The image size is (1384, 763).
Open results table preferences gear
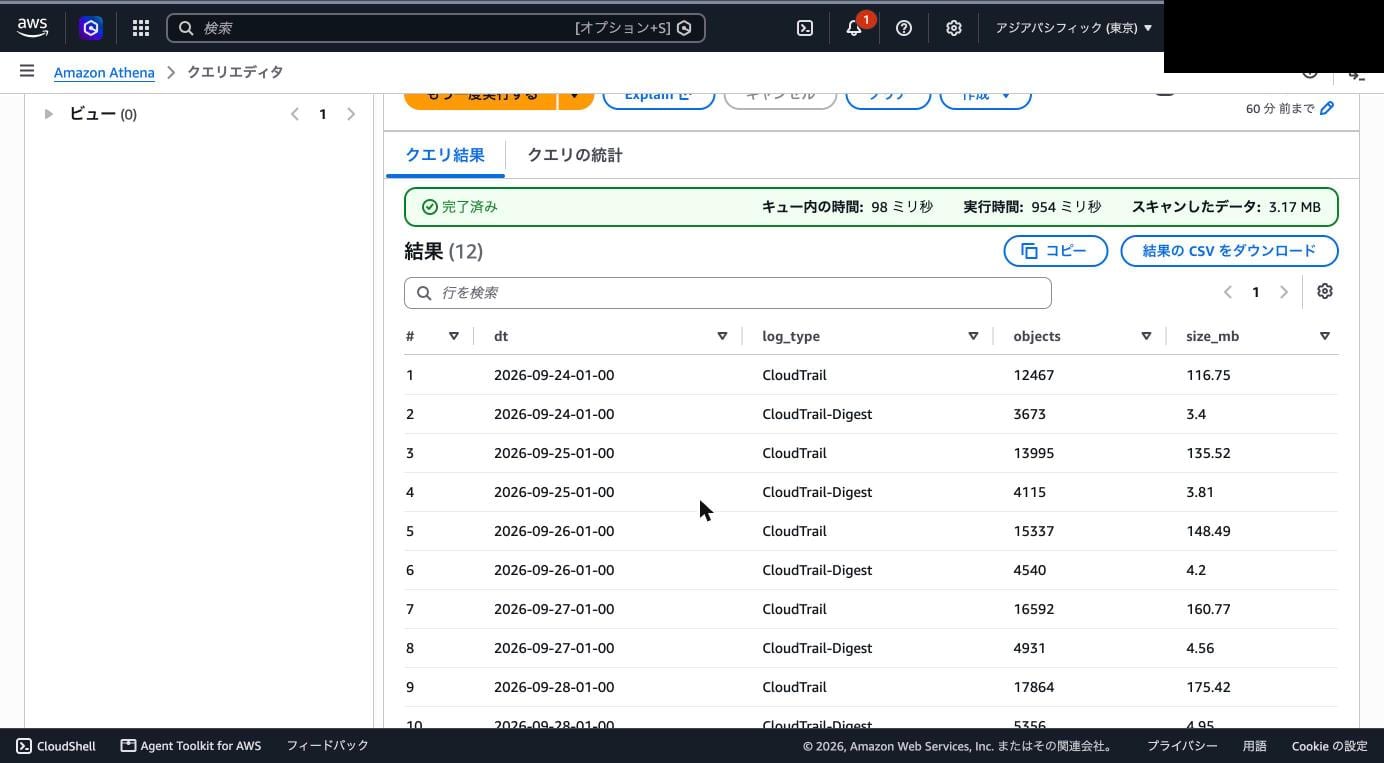coord(1325,291)
